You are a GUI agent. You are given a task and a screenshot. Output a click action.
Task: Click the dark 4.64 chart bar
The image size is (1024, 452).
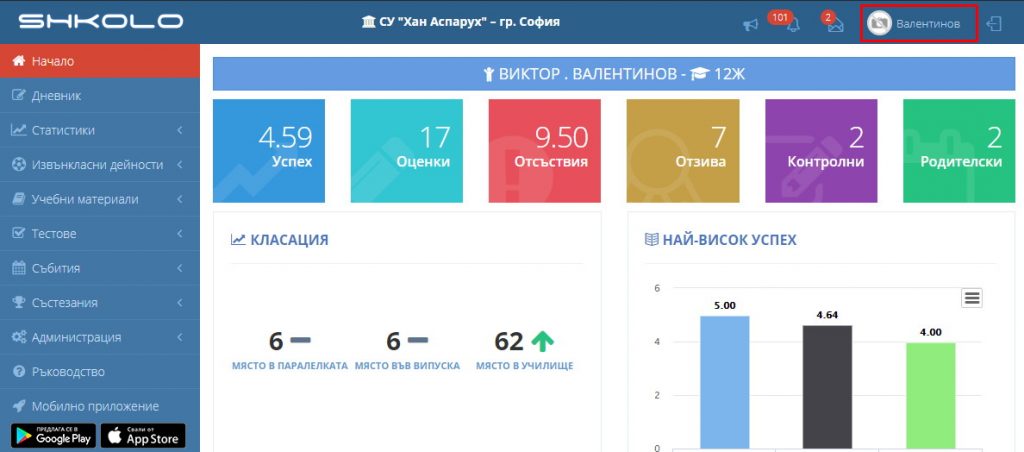pyautogui.click(x=827, y=388)
